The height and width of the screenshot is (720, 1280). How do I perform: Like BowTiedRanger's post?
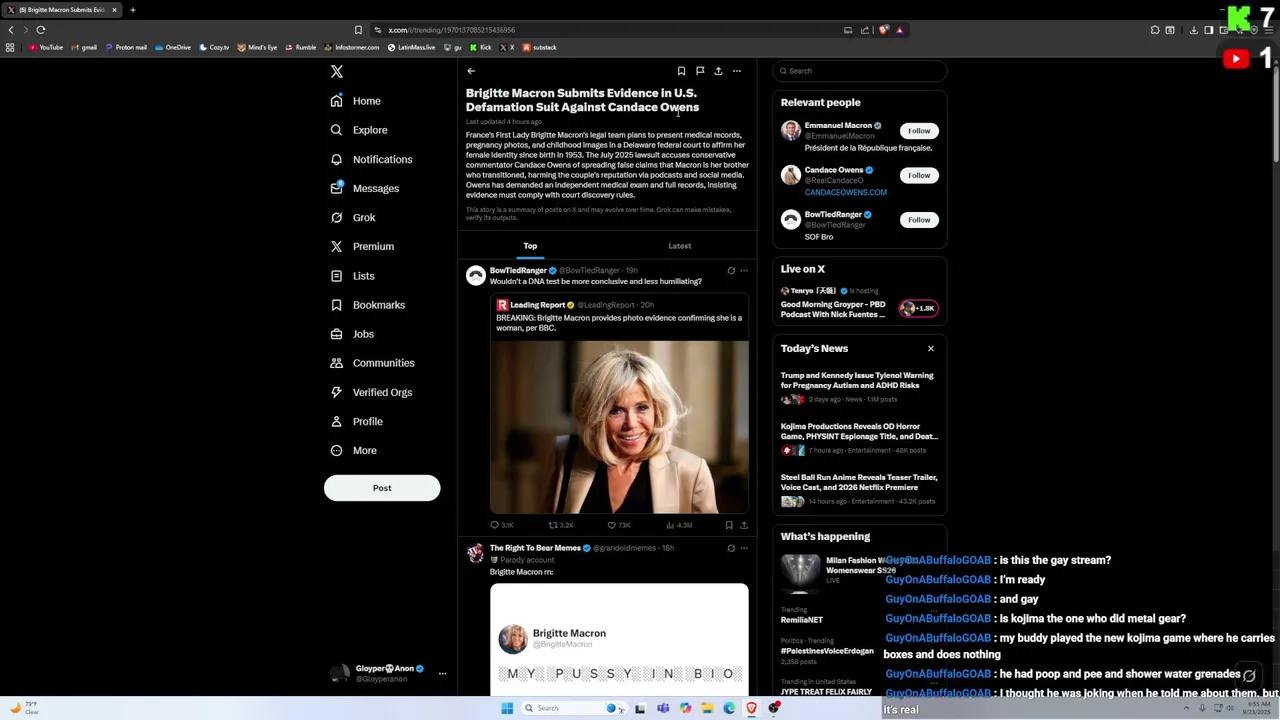click(618, 525)
